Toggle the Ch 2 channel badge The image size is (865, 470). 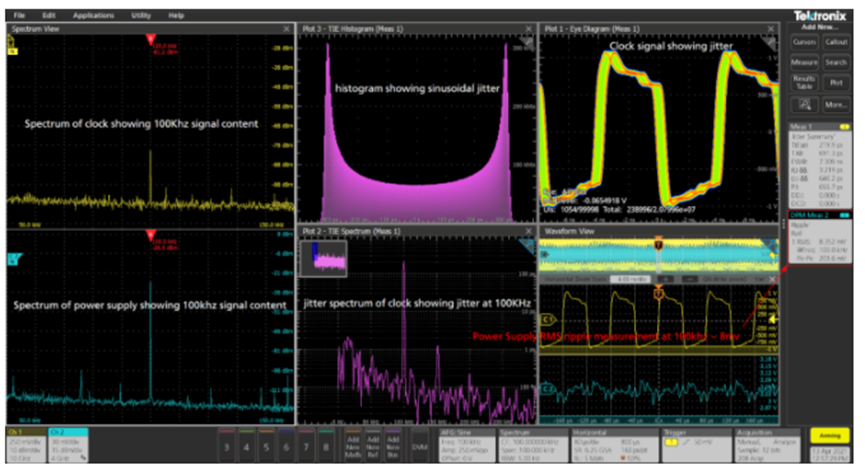point(67,447)
